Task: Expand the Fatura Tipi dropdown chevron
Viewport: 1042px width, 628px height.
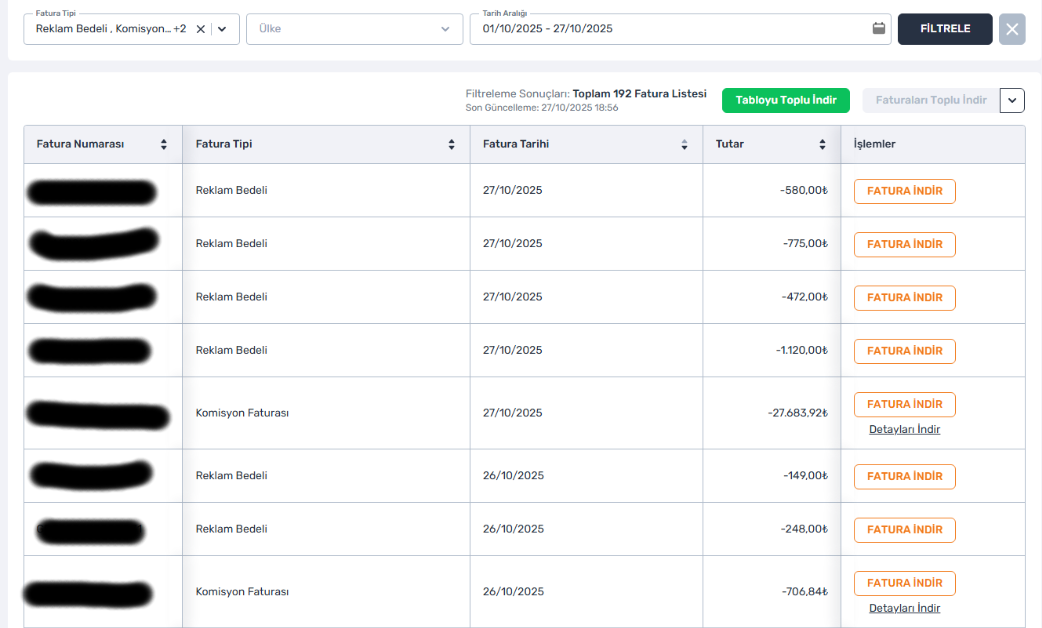Action: [222, 29]
